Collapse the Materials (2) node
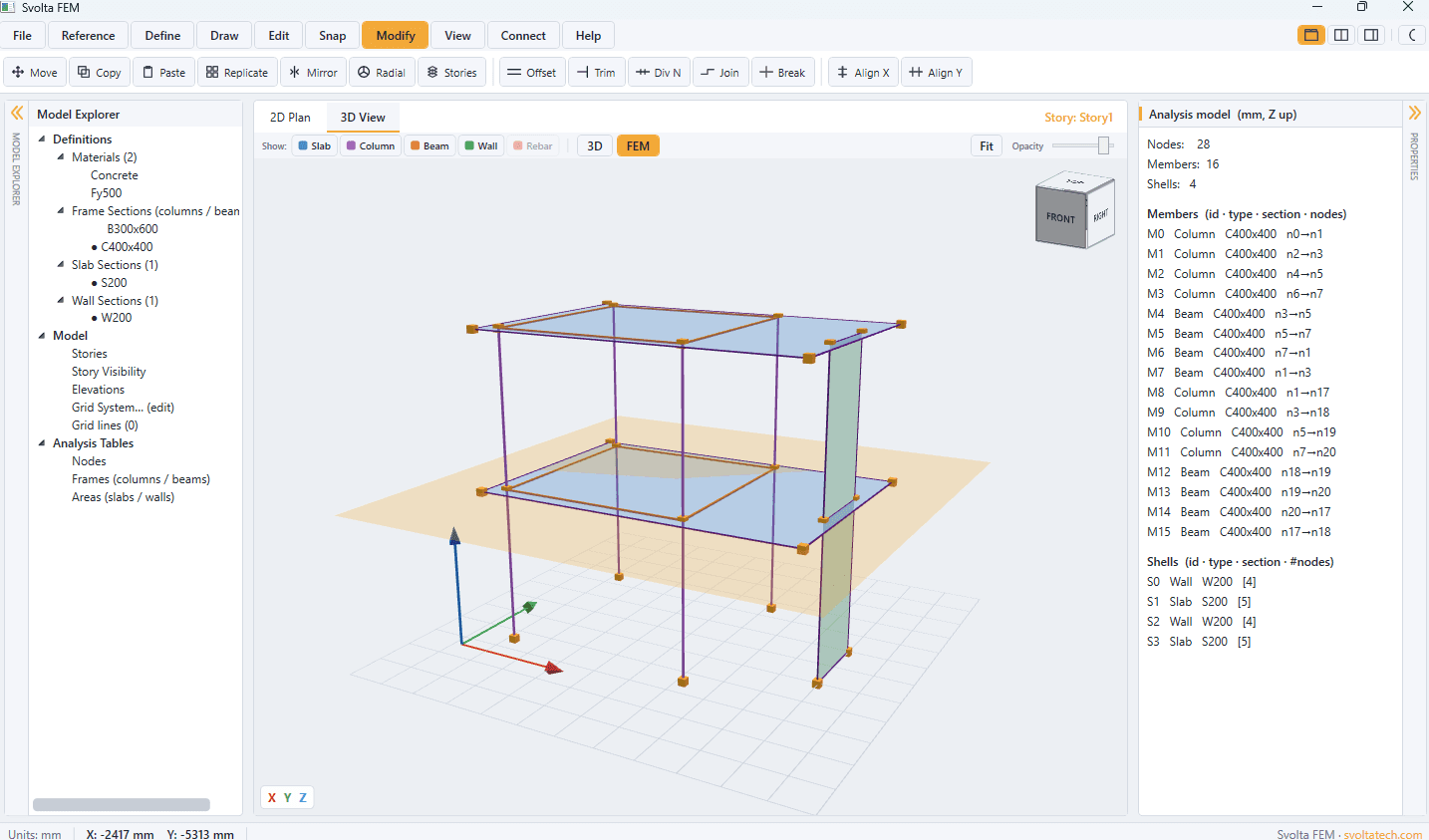 click(x=61, y=157)
